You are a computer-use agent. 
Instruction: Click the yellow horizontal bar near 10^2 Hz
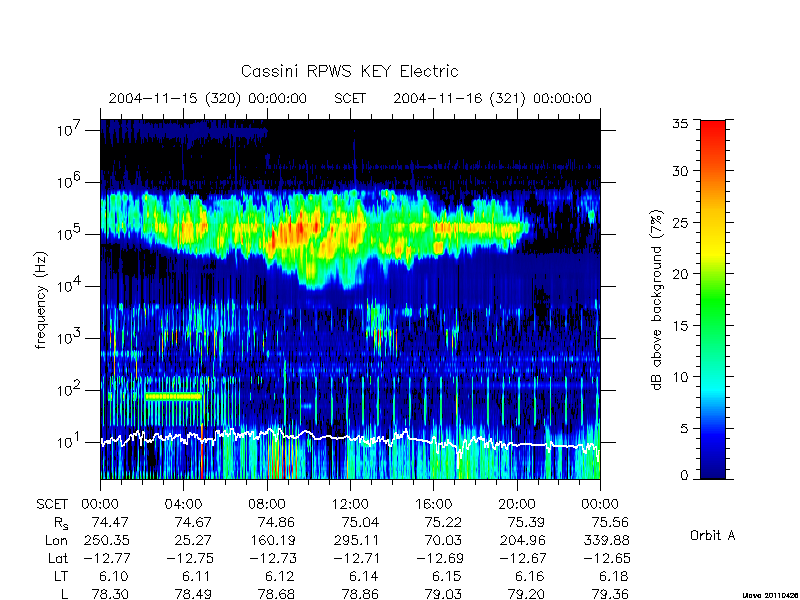click(x=173, y=396)
